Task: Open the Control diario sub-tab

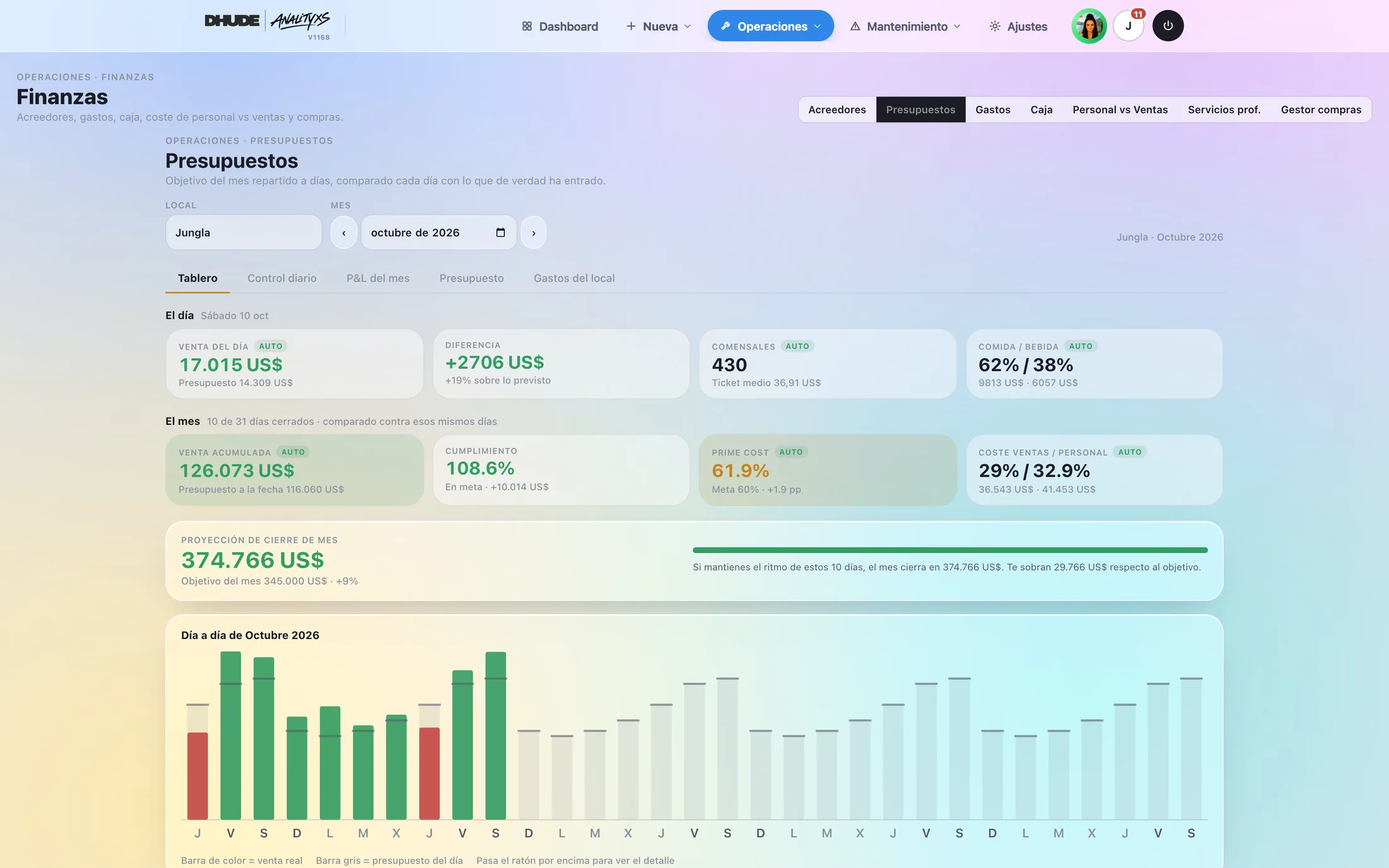Action: pyautogui.click(x=282, y=278)
